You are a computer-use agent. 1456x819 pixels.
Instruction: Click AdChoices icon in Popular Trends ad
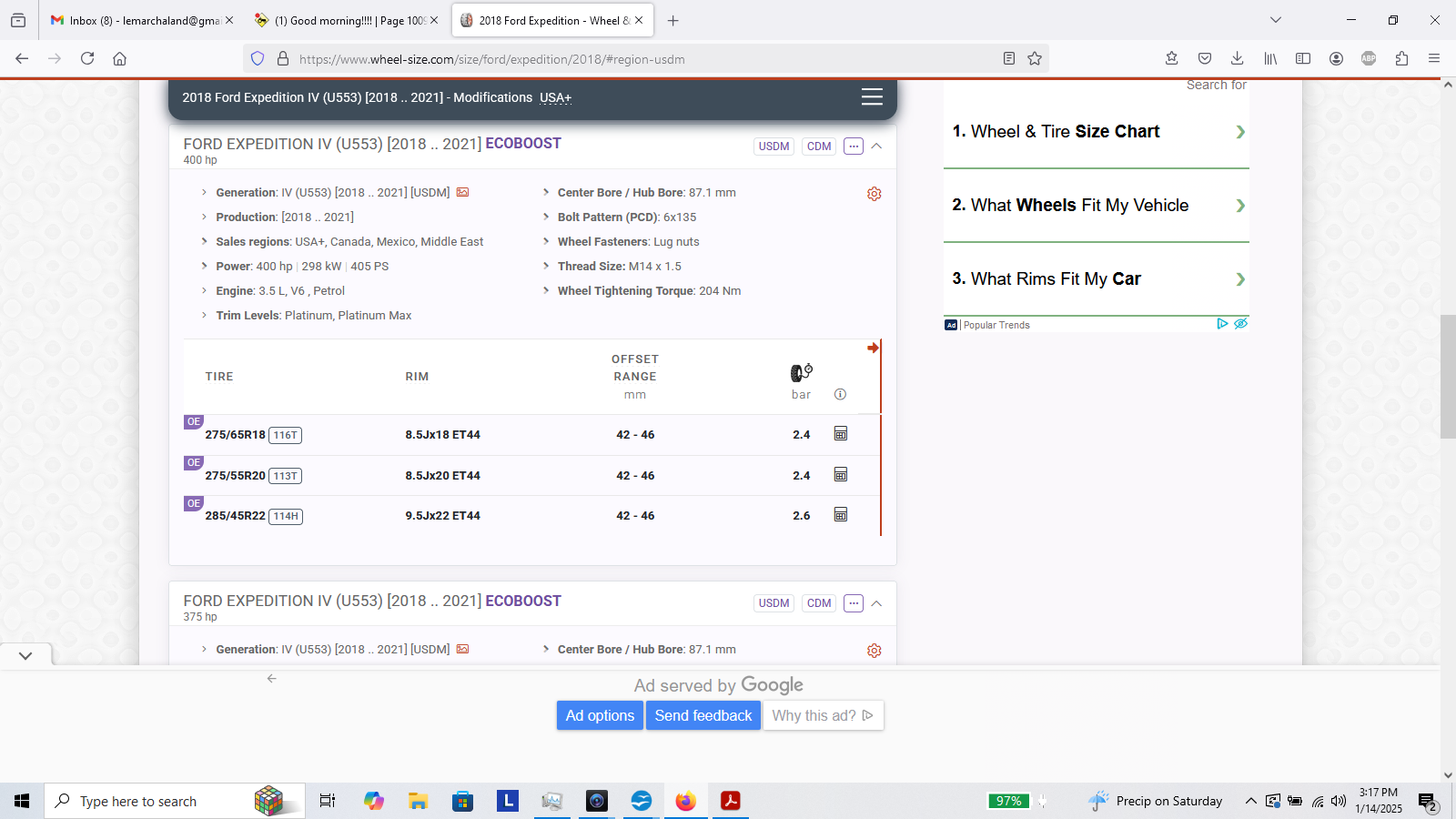tap(1222, 323)
